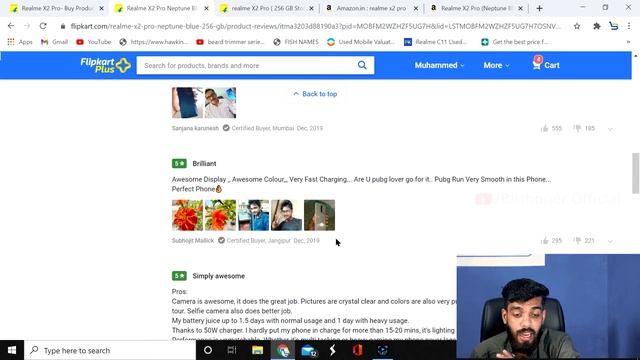Screen dimensions: 640x360
Task: Click the Windows taskbar search box
Action: [x=110, y=350]
